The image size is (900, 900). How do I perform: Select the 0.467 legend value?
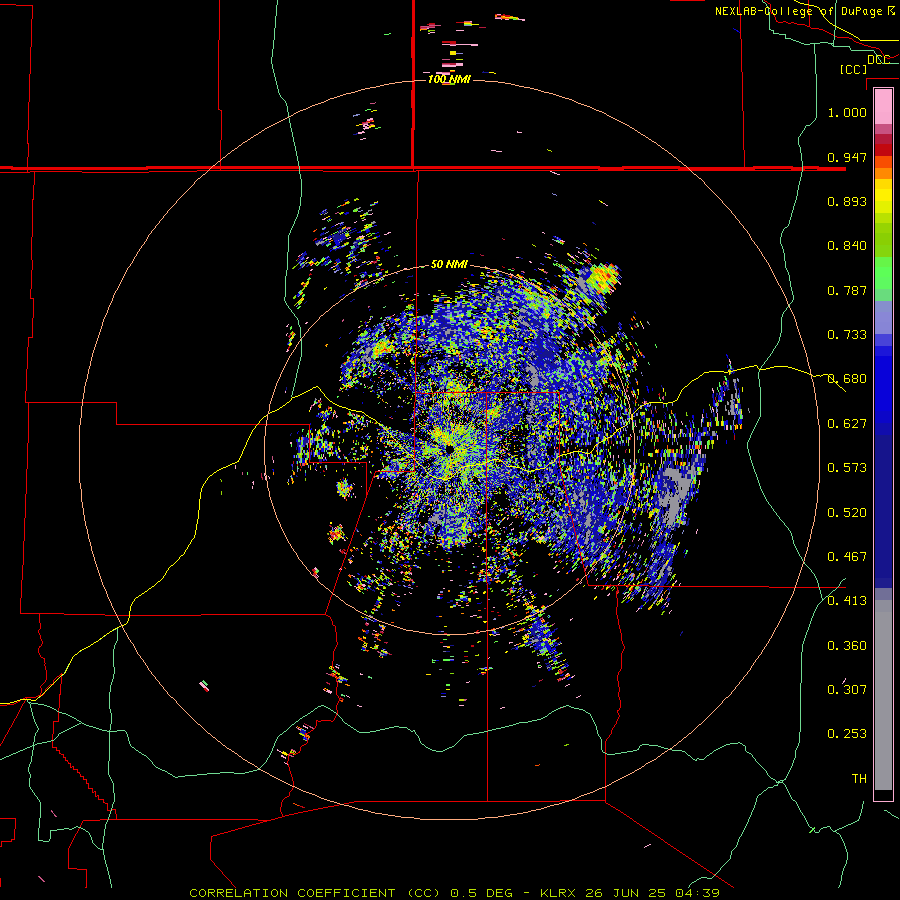[x=847, y=557]
